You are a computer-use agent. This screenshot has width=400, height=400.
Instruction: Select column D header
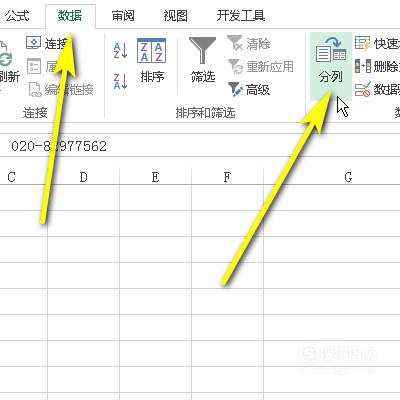click(83, 177)
